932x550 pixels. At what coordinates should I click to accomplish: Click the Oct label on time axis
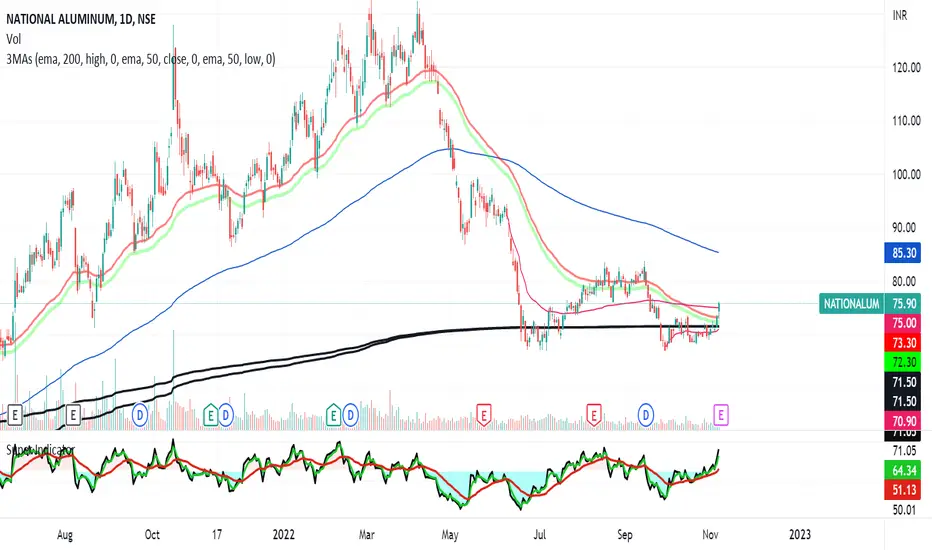point(152,535)
